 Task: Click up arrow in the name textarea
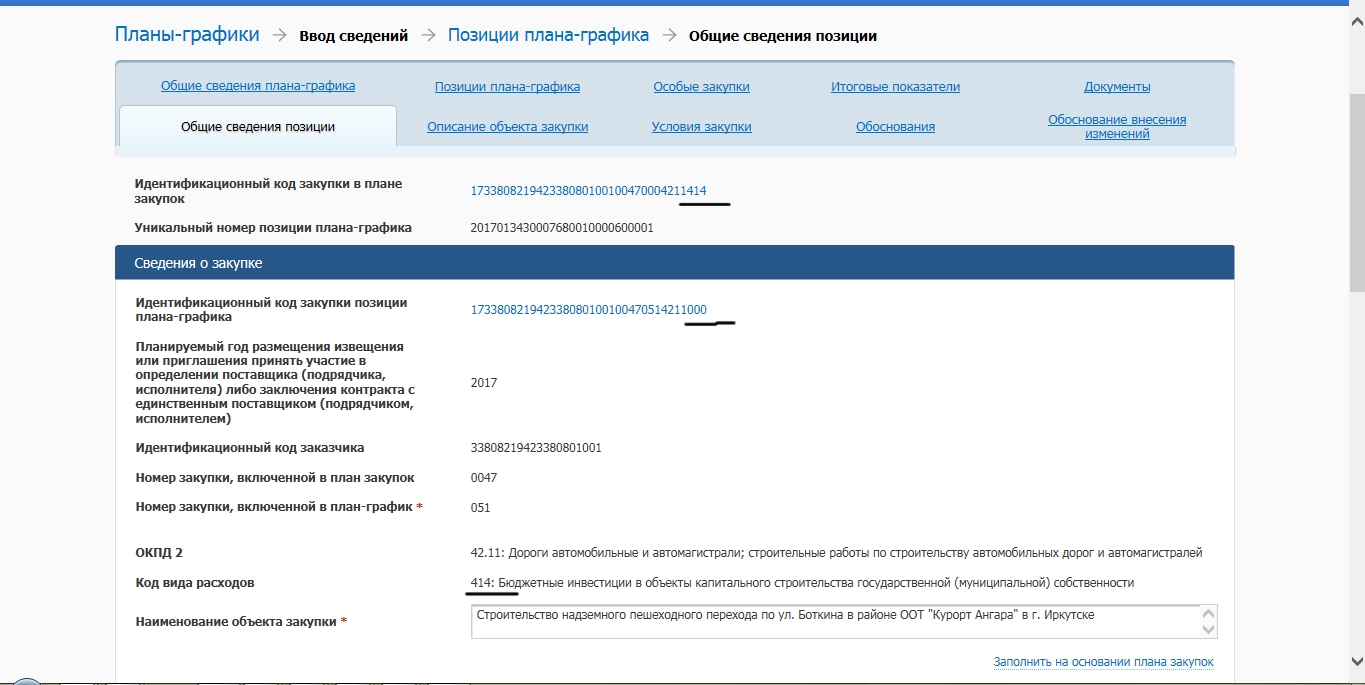pos(1208,613)
